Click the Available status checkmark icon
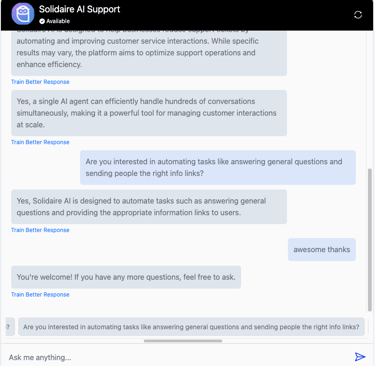 tap(42, 21)
